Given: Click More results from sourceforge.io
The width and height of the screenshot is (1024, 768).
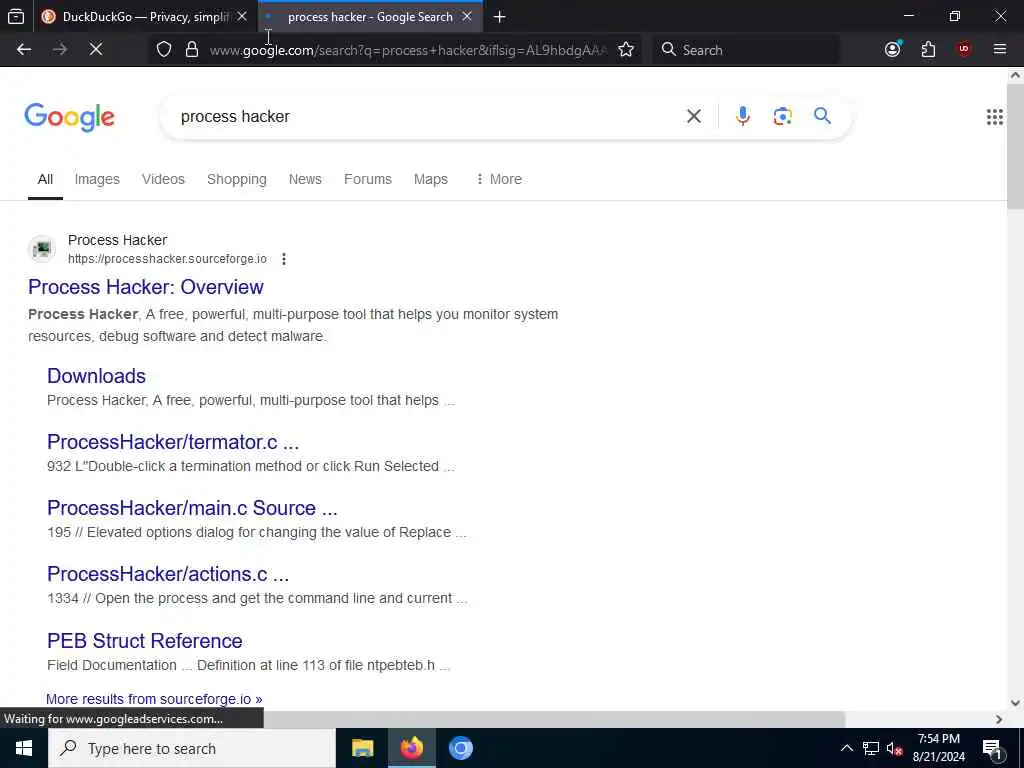Looking at the screenshot, I should [154, 699].
